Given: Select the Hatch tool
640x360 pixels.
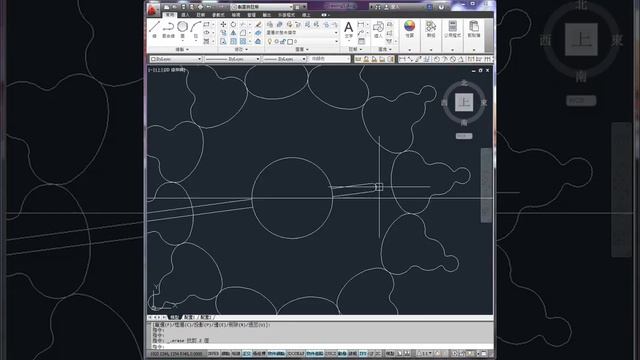Looking at the screenshot, I should [x=206, y=41].
